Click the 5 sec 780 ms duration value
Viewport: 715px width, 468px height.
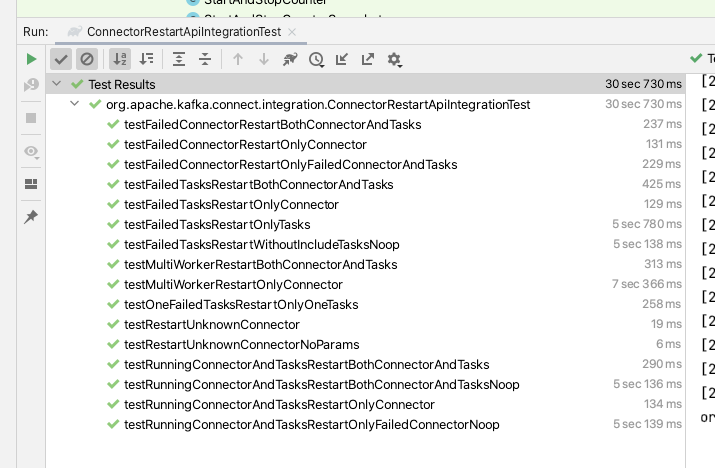pos(647,224)
